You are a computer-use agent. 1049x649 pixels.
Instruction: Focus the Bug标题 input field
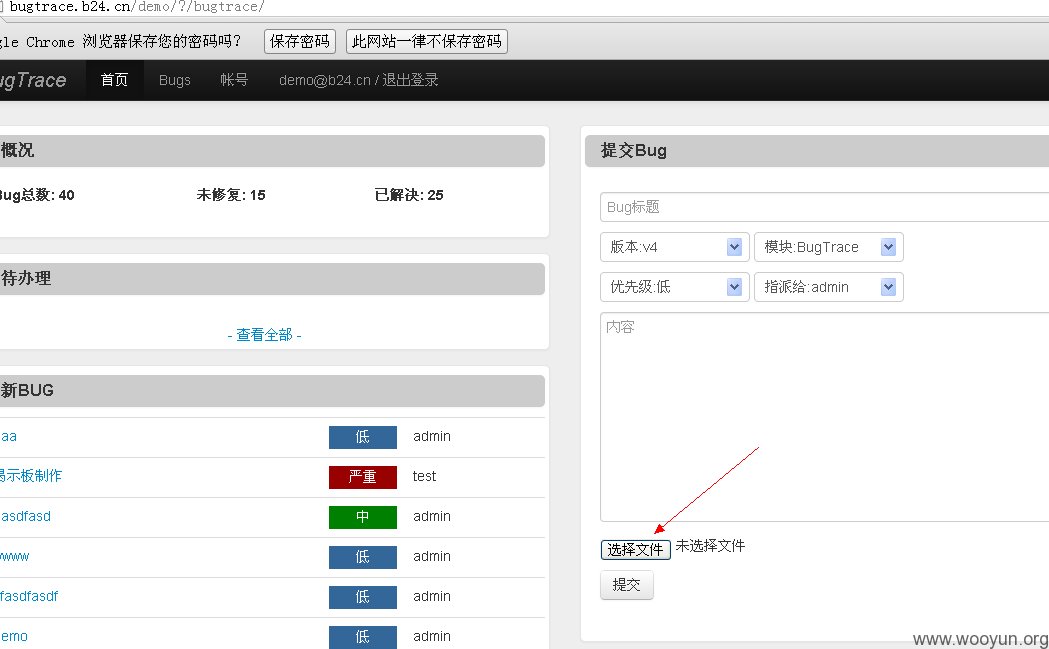point(824,207)
